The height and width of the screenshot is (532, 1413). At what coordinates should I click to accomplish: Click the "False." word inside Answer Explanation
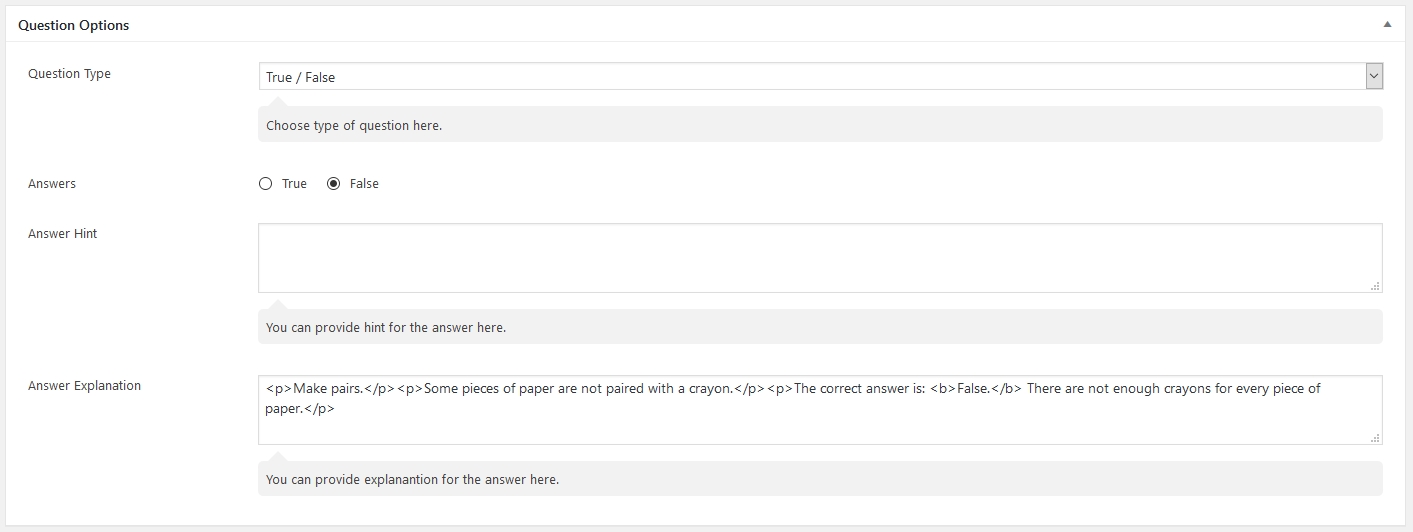(974, 388)
